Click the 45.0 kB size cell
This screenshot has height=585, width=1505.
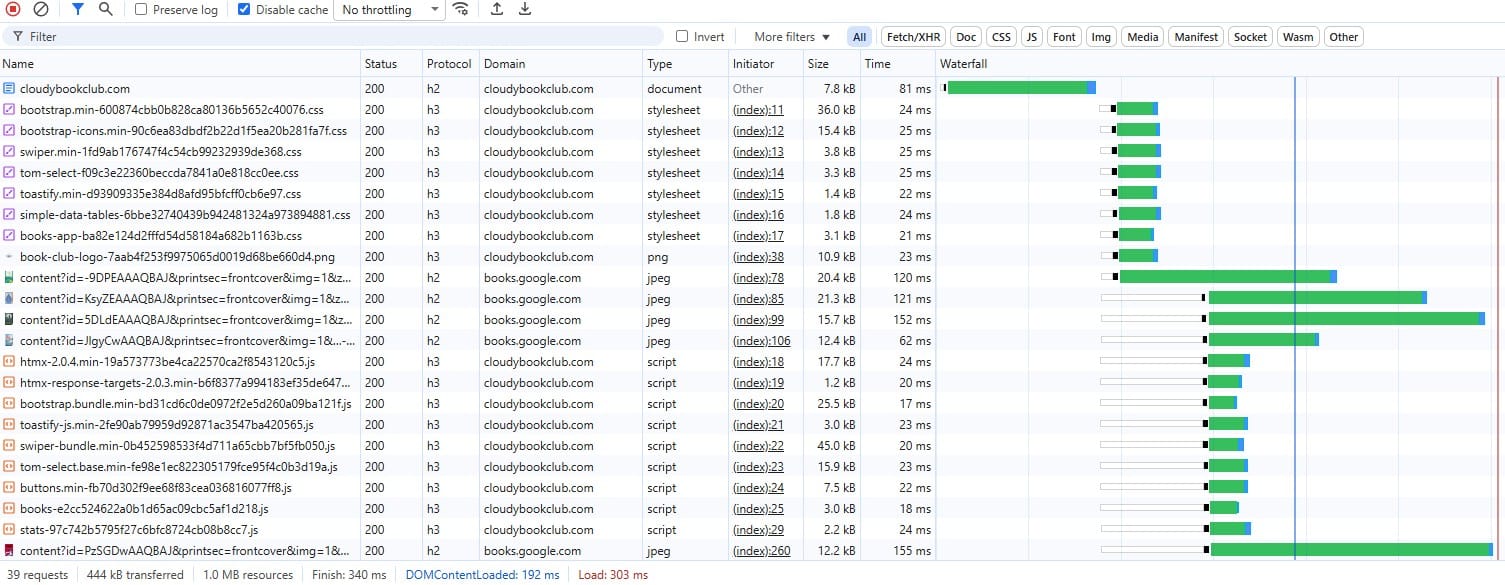(837, 446)
